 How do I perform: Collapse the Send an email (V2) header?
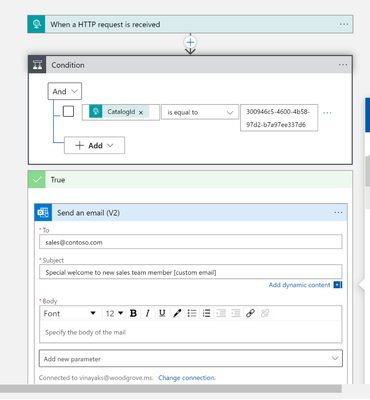191,213
